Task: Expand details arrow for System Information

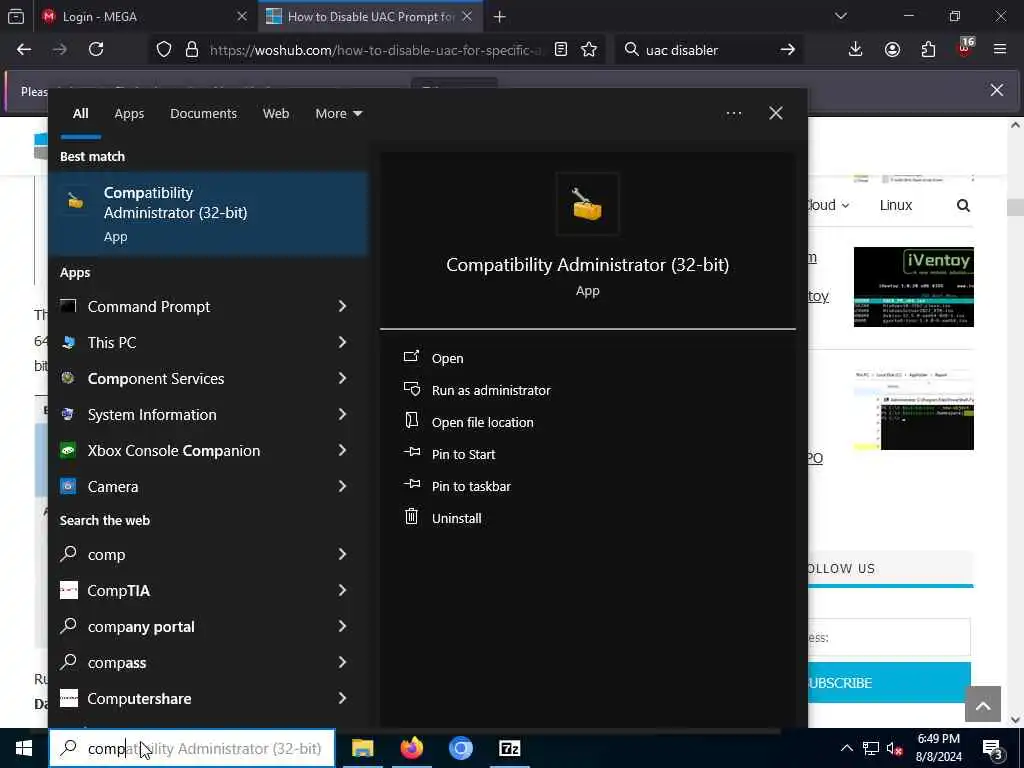Action: point(342,414)
